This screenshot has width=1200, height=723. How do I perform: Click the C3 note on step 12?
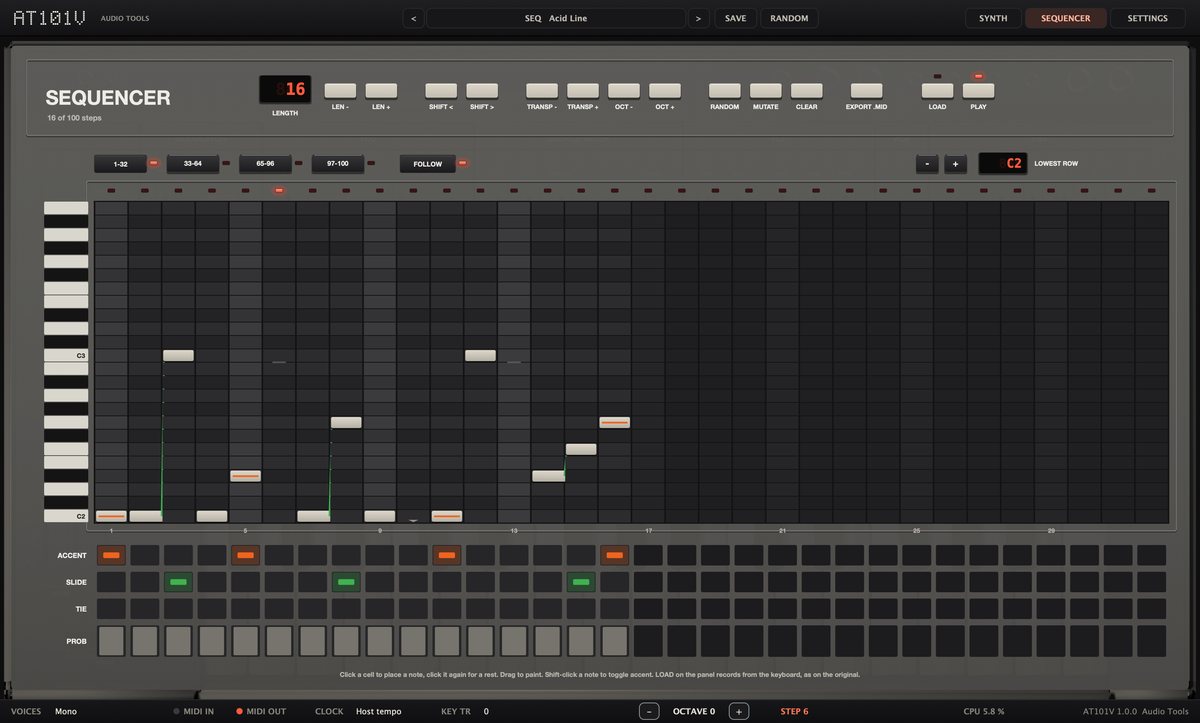[x=481, y=355]
